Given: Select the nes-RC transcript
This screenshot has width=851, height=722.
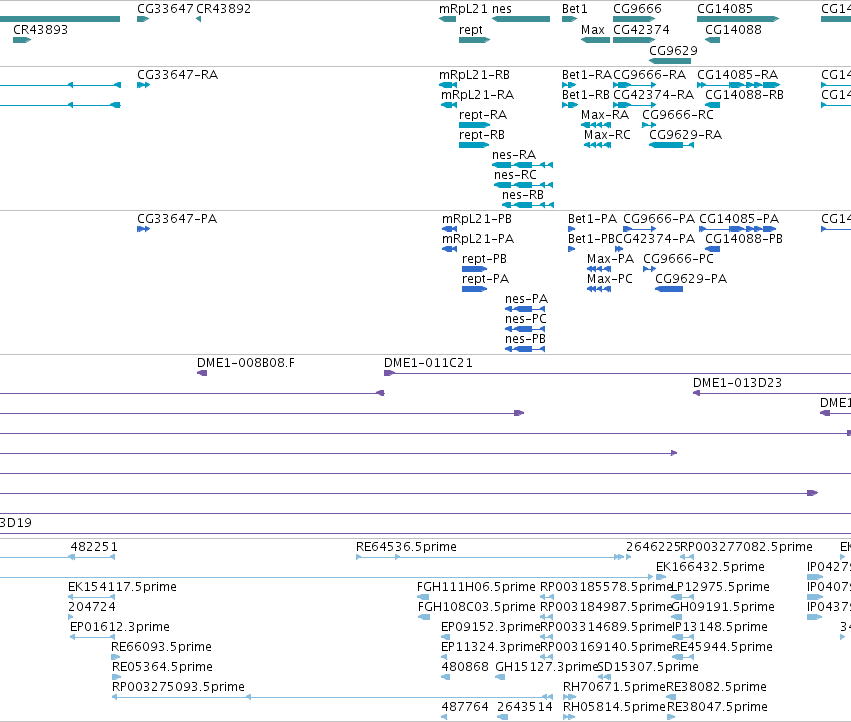Looking at the screenshot, I should [x=524, y=185].
